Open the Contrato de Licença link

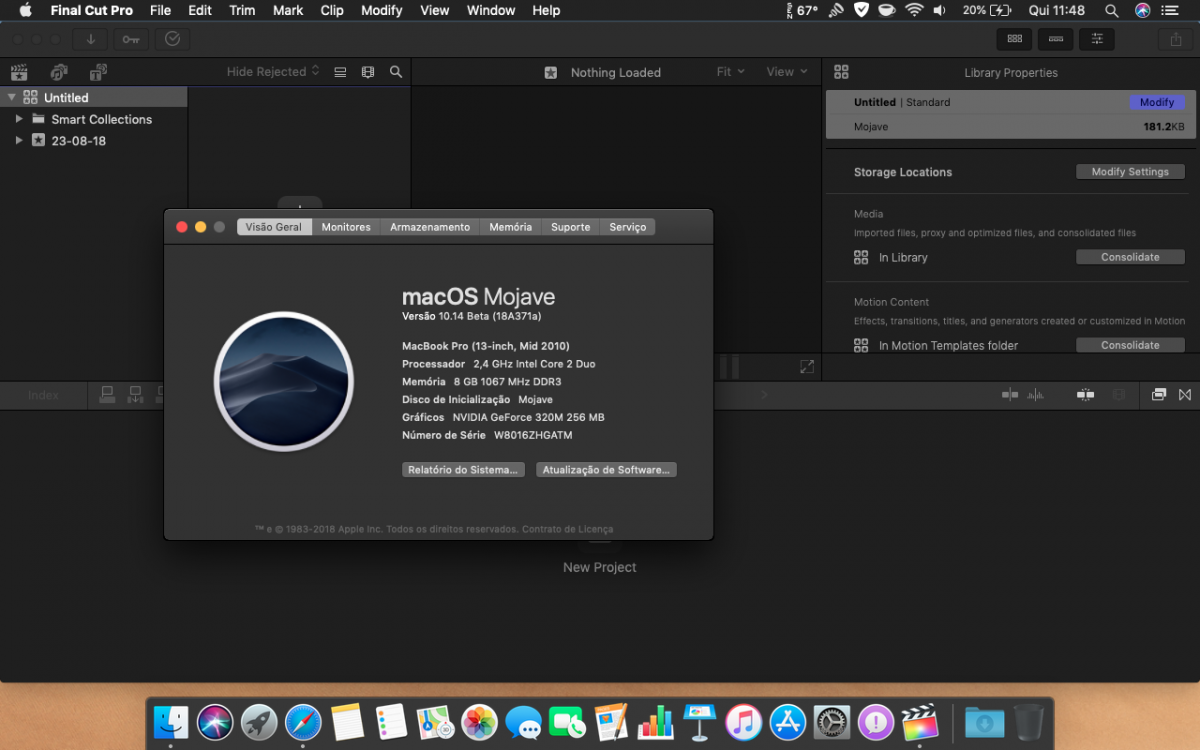pyautogui.click(x=568, y=529)
